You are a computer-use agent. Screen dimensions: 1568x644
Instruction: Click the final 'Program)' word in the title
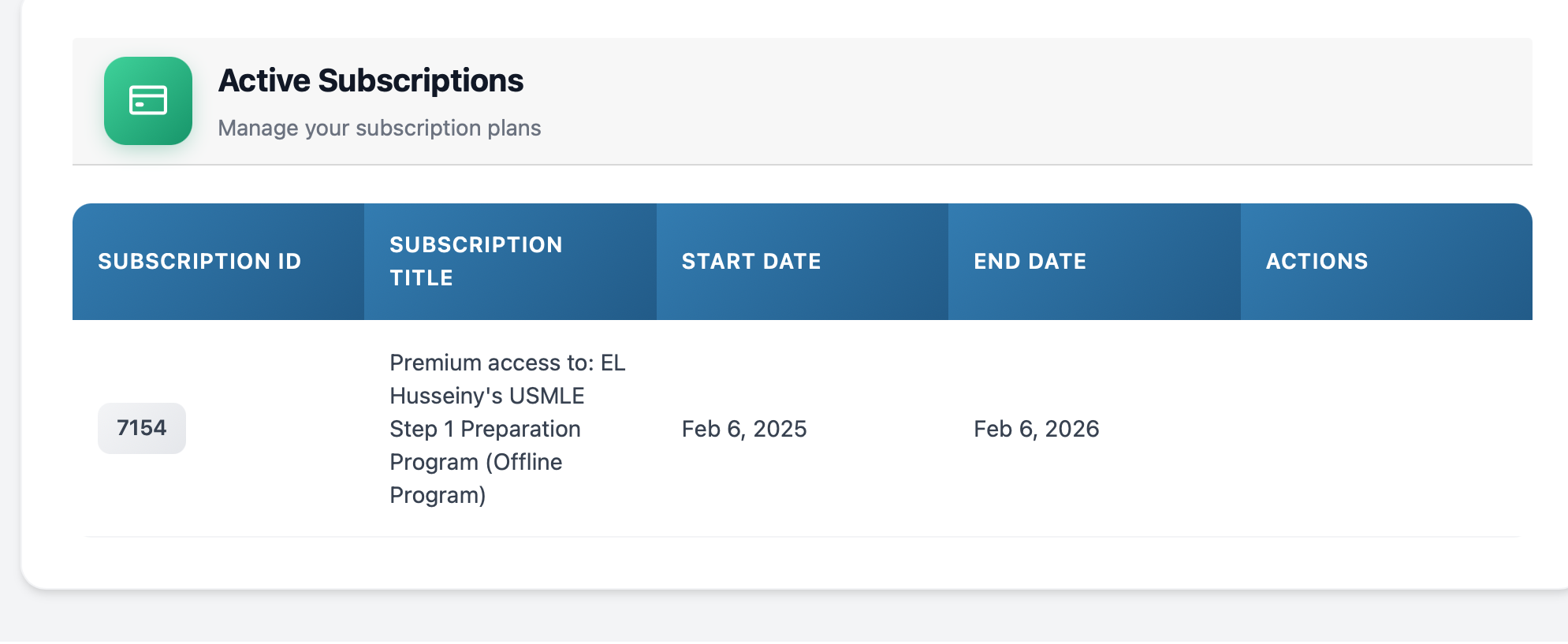(x=438, y=495)
